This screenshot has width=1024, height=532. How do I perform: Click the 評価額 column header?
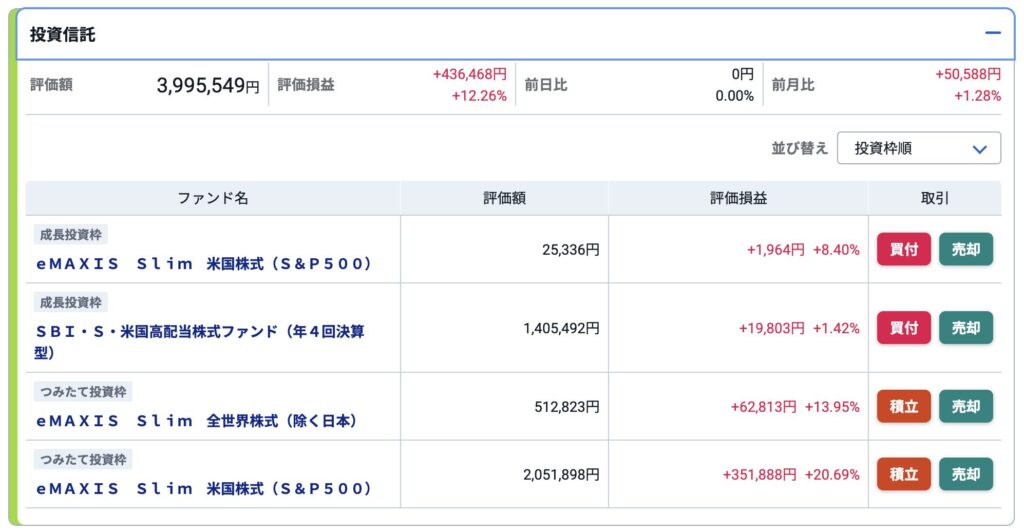click(504, 198)
